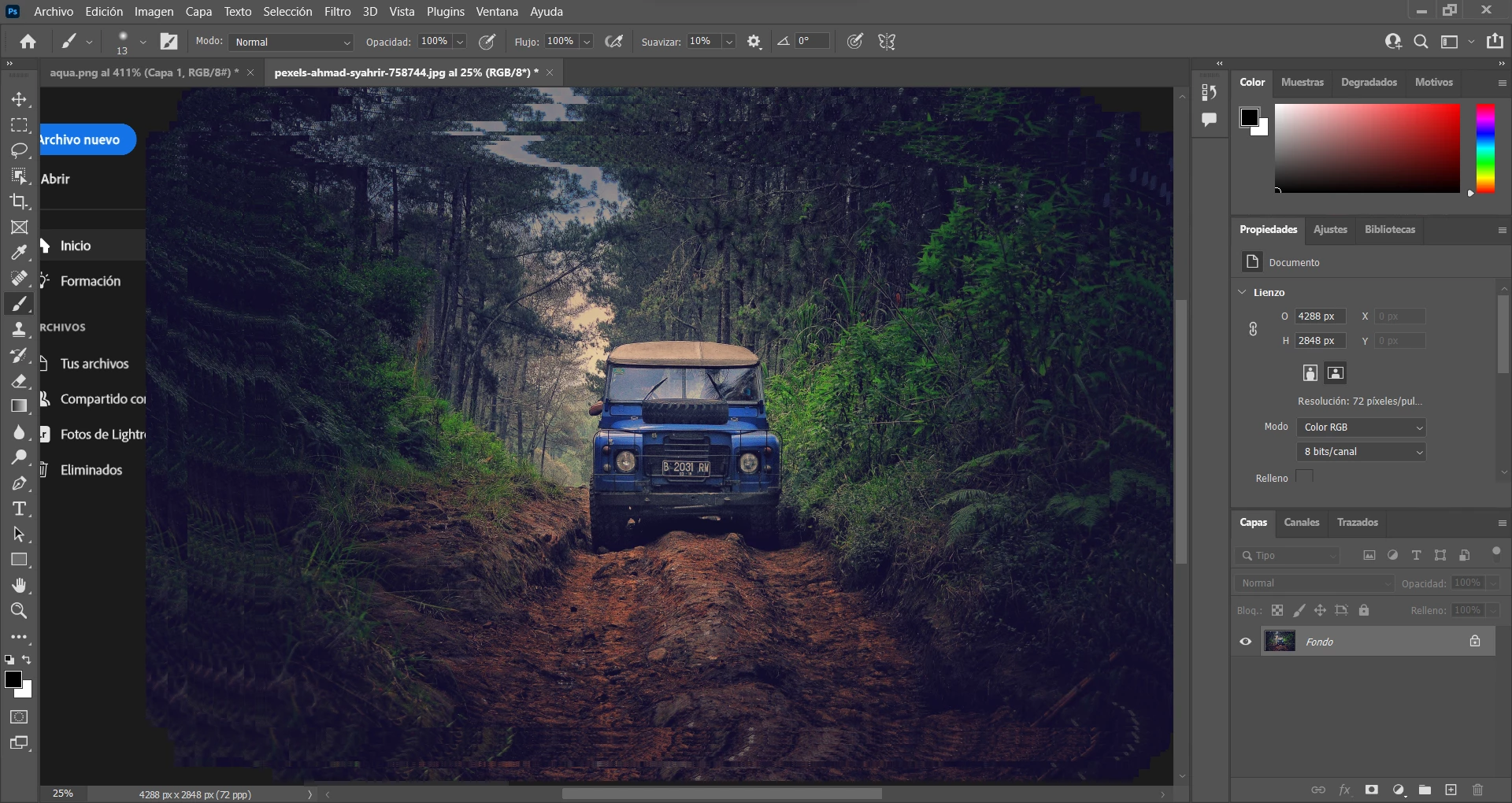Image resolution: width=1512 pixels, height=803 pixels.
Task: Open the Opacidad dropdown arrow
Action: 460,42
